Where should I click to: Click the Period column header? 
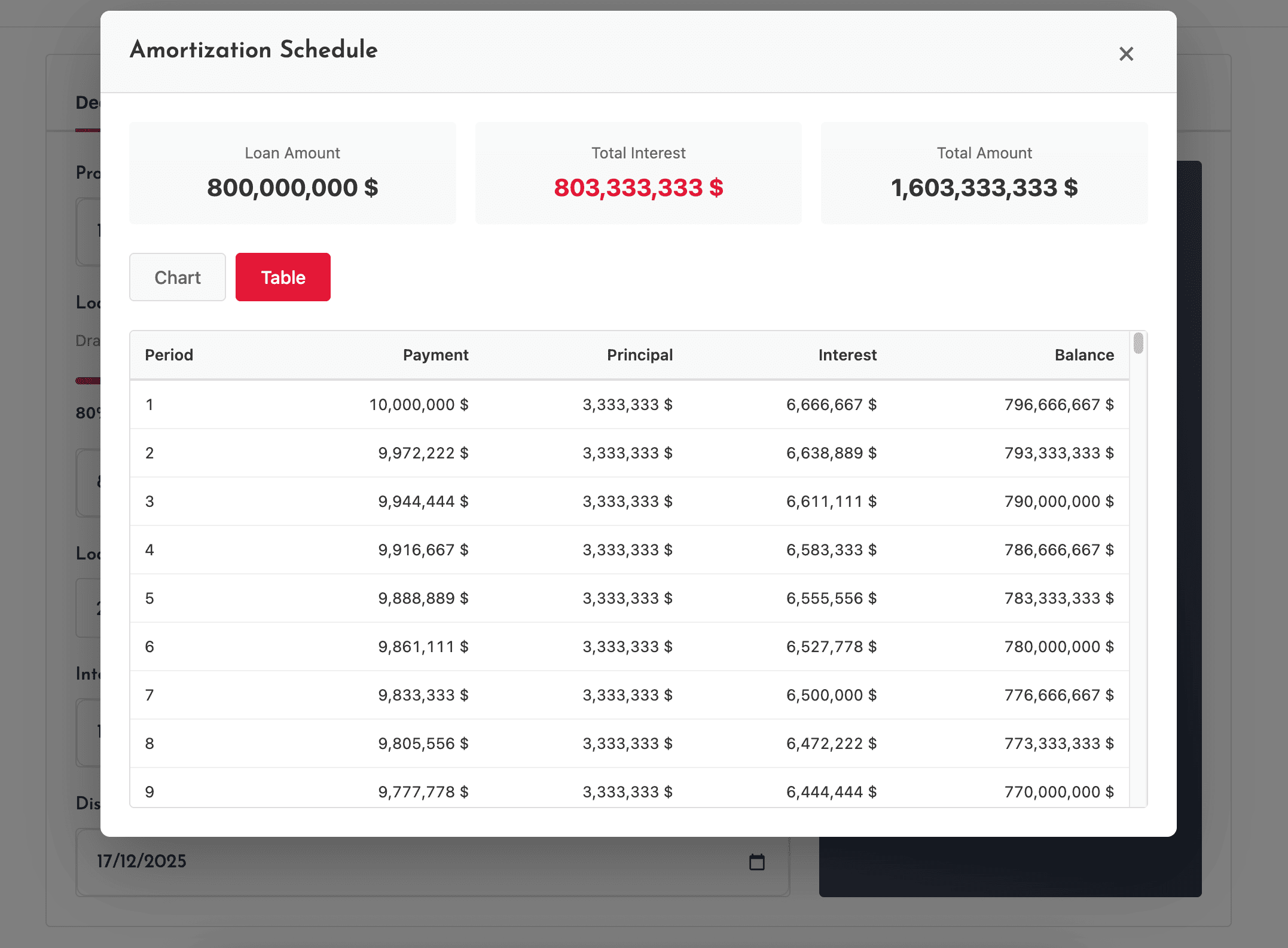pos(169,355)
